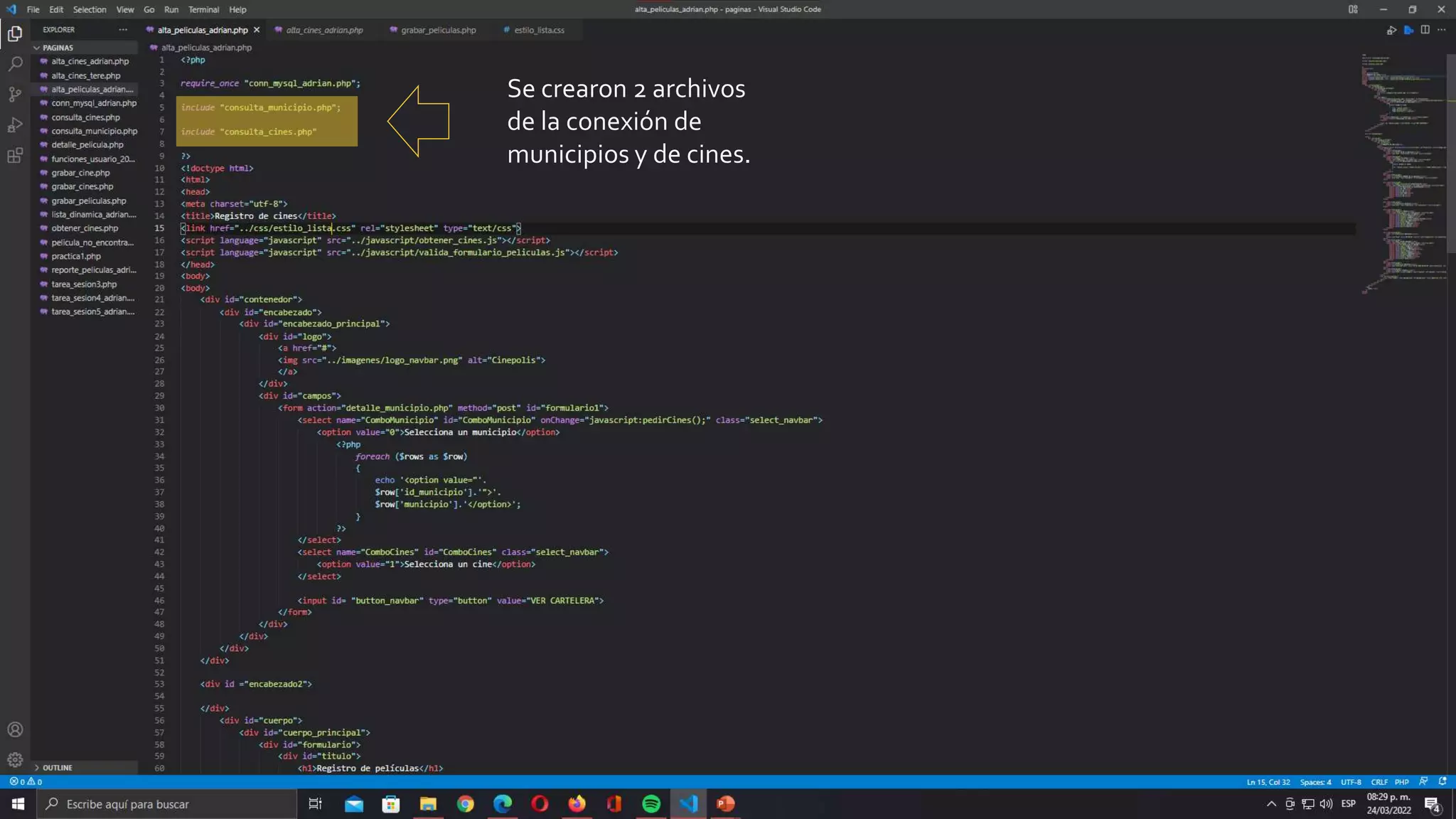Click the PHP language mode indicator
This screenshot has width=1456, height=819.
pyautogui.click(x=1401, y=781)
